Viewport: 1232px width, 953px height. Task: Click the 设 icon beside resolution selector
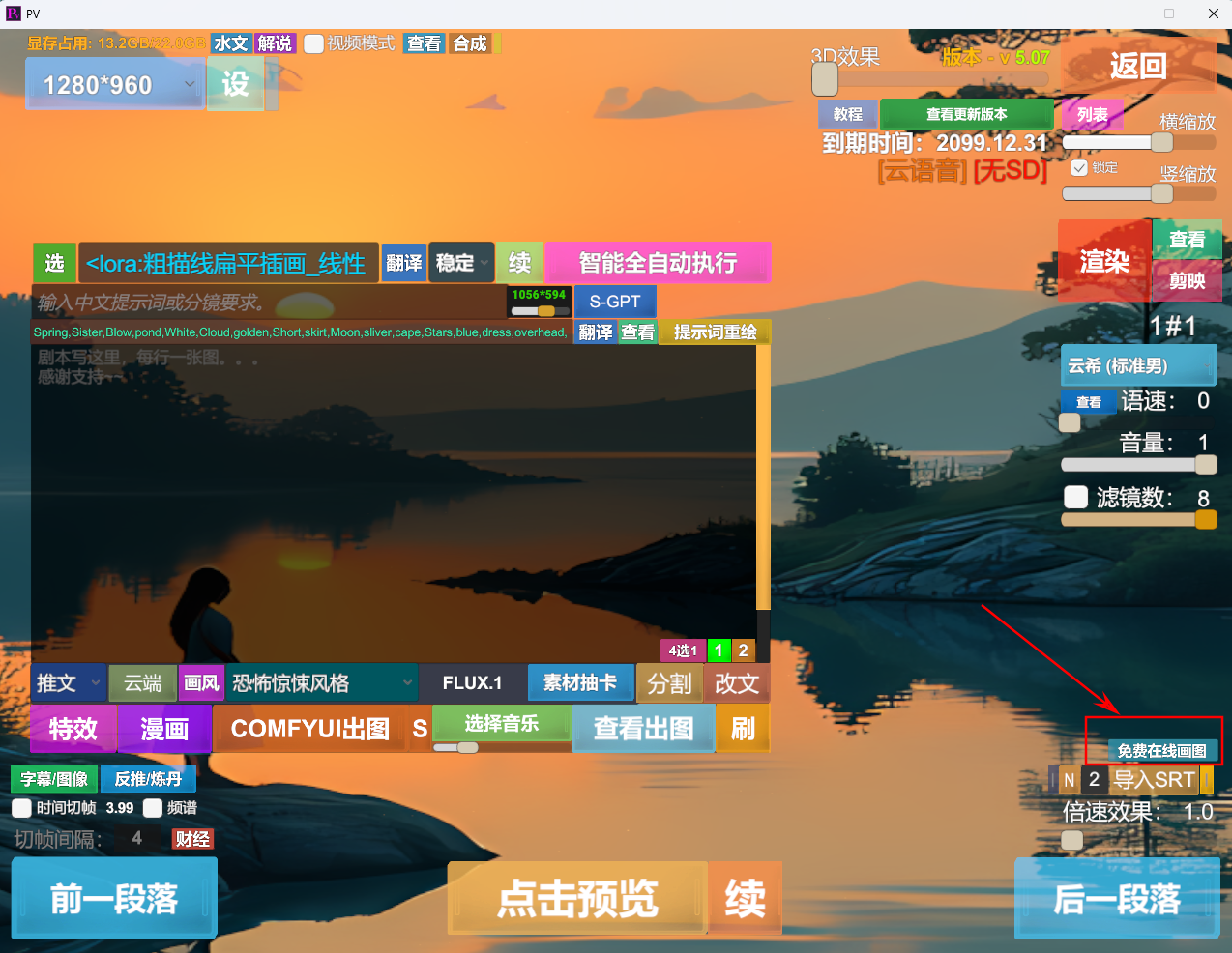[x=235, y=85]
